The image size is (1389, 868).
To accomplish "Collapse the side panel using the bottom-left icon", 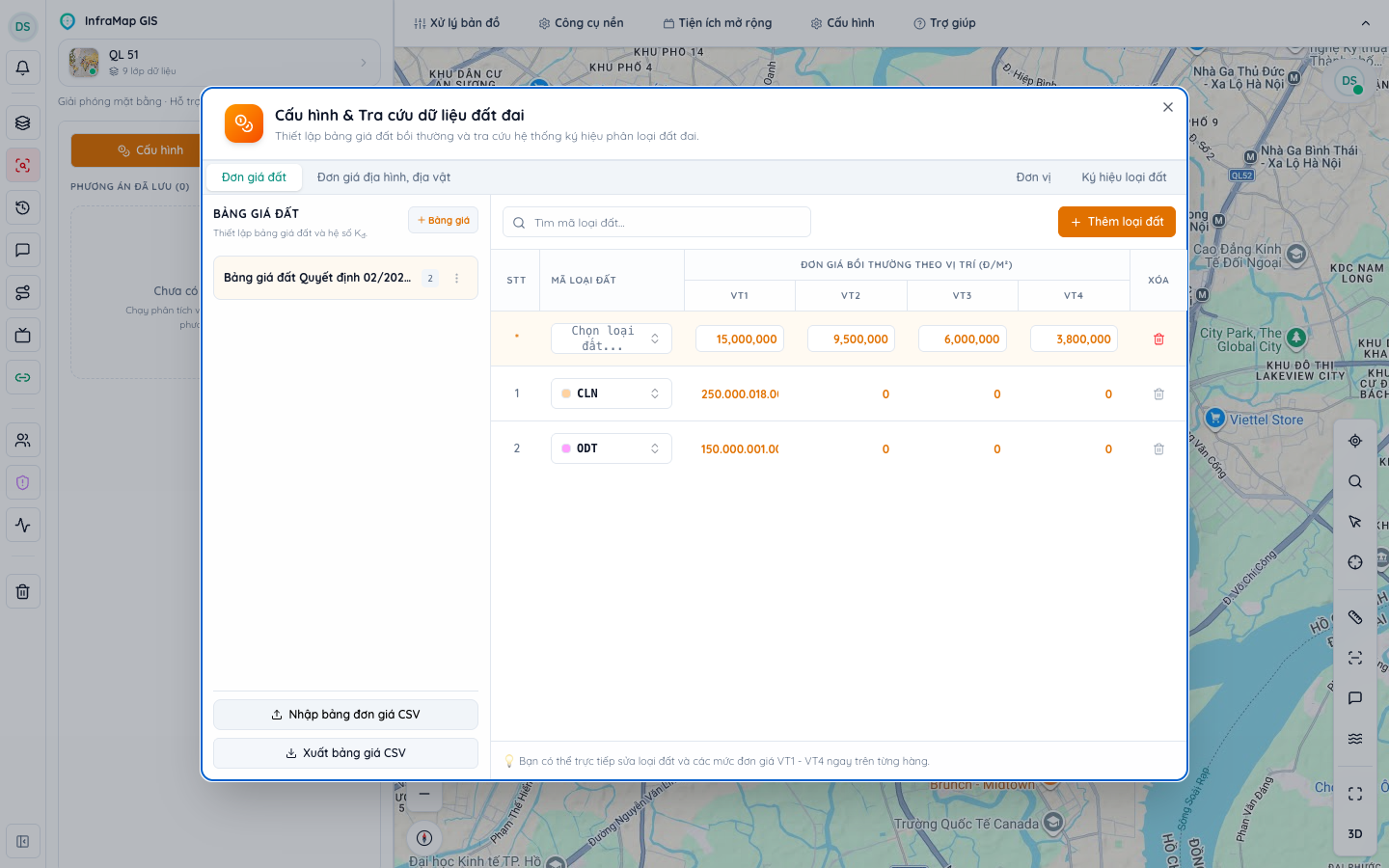I will coord(23,841).
